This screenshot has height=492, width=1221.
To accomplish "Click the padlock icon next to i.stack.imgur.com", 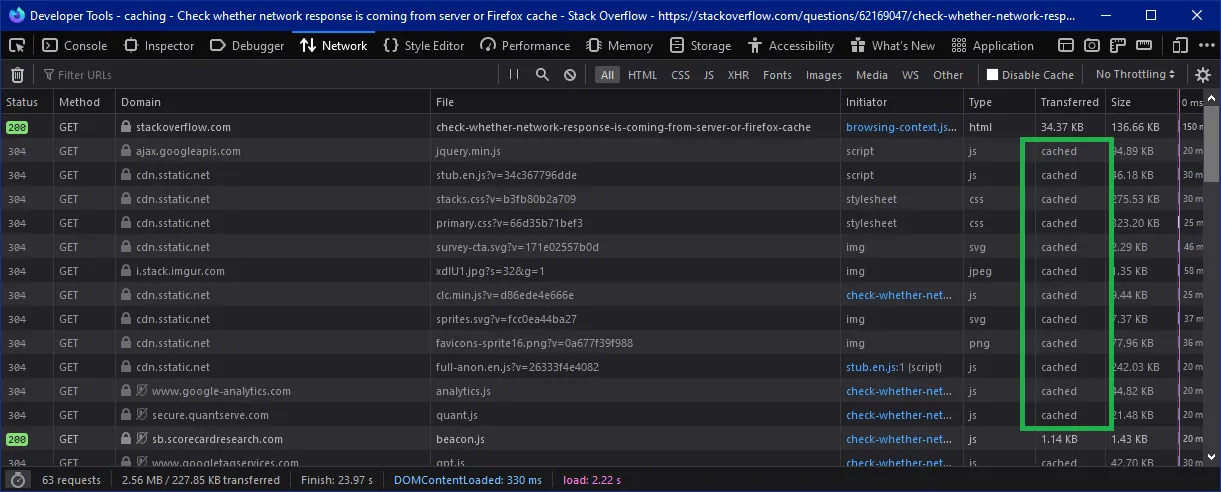I will coord(126,271).
